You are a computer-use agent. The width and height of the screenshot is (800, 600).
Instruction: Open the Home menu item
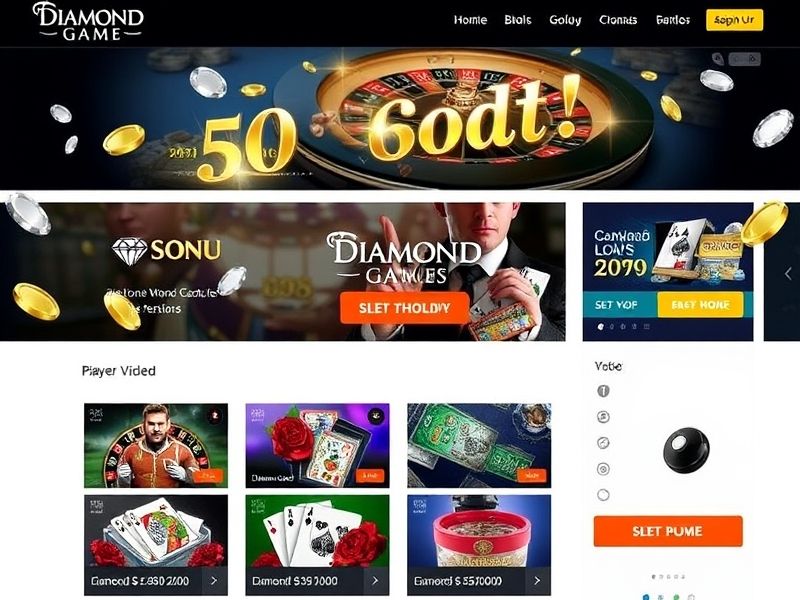click(x=470, y=20)
